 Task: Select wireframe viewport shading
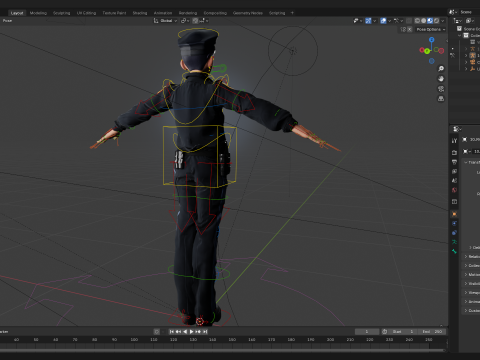[417, 21]
